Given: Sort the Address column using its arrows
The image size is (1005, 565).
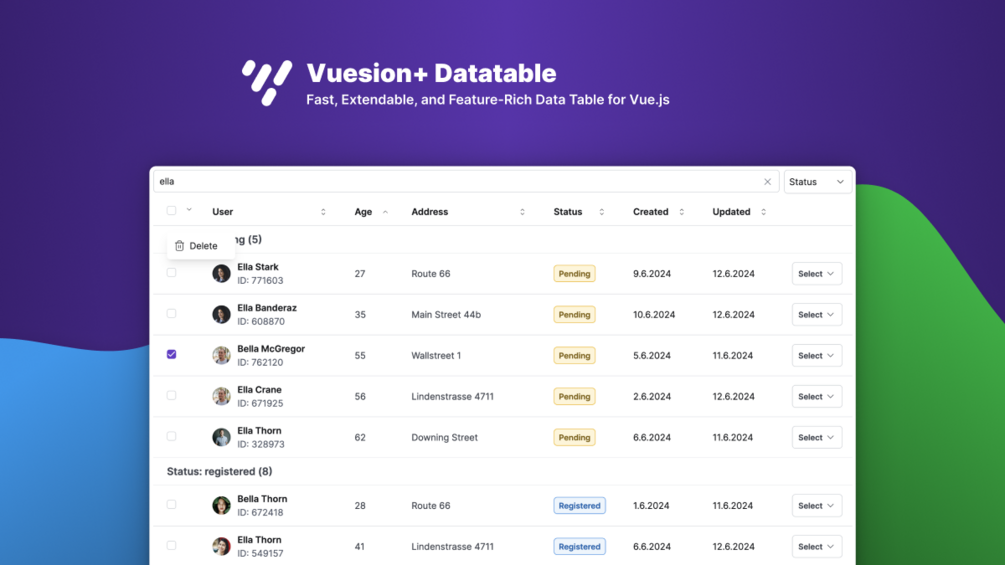Looking at the screenshot, I should [522, 212].
